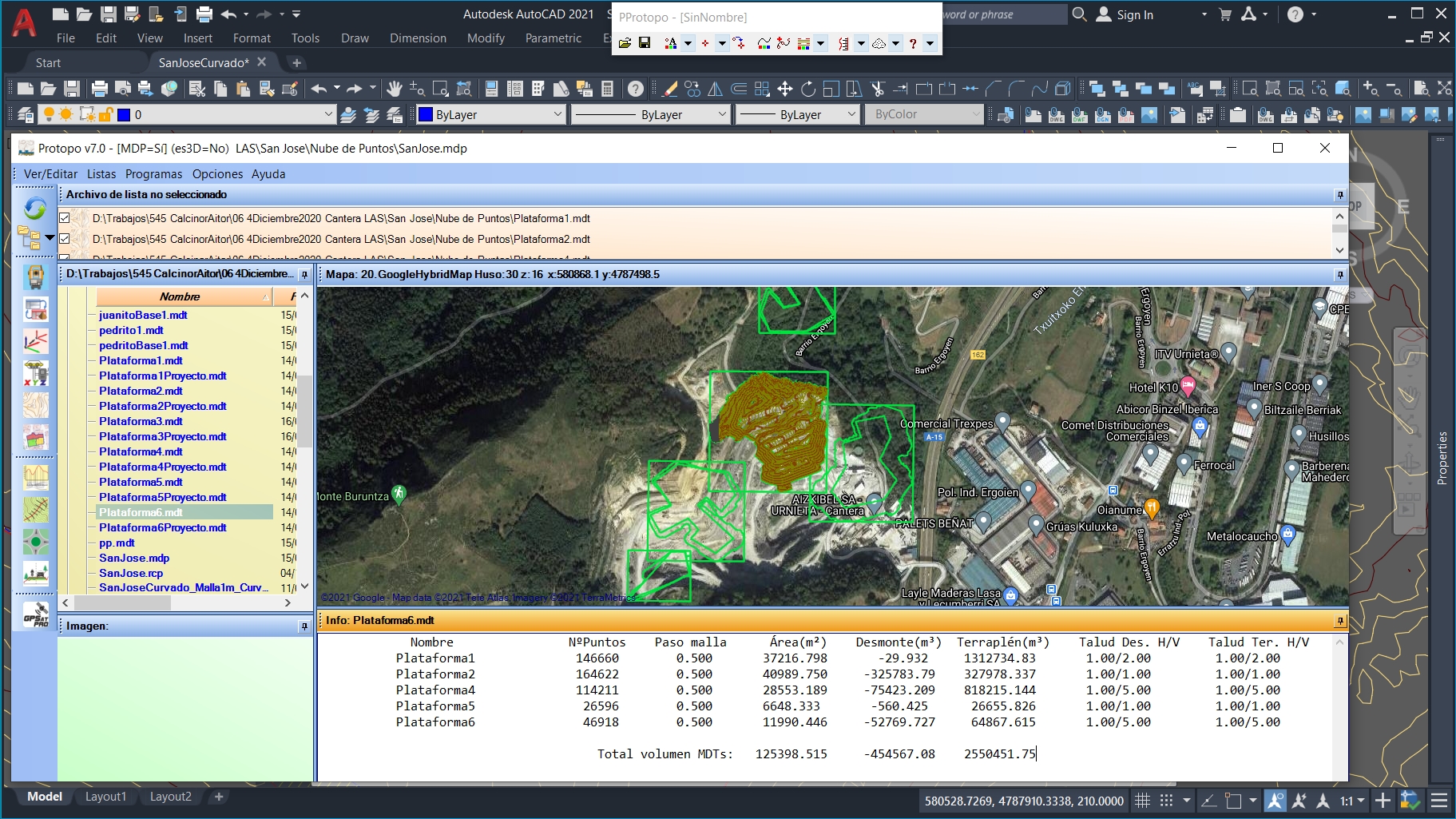1456x819 pixels.
Task: Add a new layout with the plus button
Action: (218, 797)
